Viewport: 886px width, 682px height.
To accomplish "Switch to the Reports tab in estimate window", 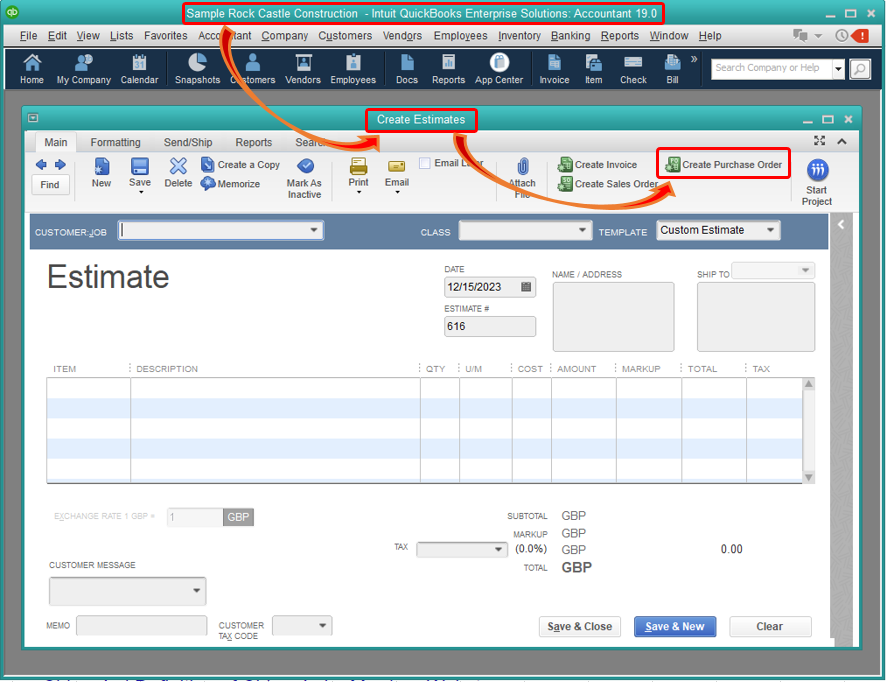I will (x=254, y=142).
